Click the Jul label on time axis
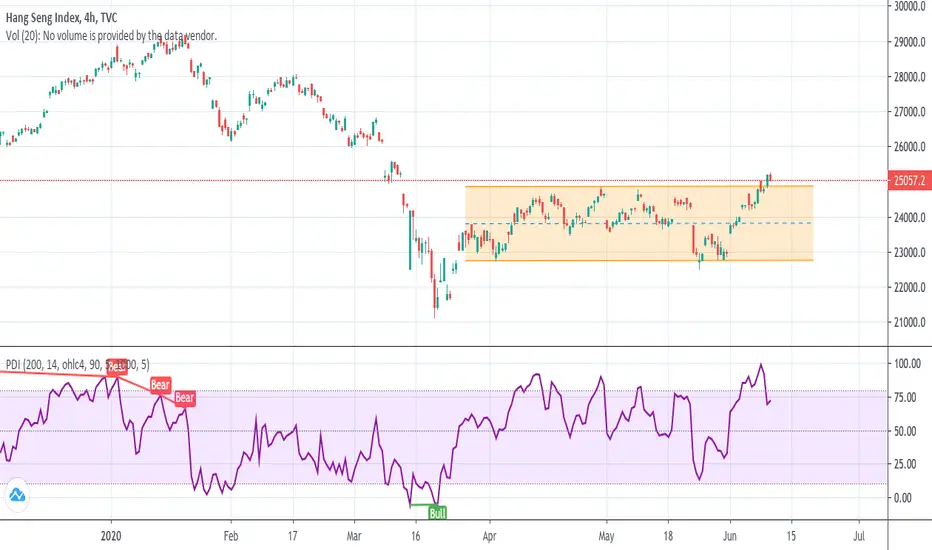 (858, 536)
